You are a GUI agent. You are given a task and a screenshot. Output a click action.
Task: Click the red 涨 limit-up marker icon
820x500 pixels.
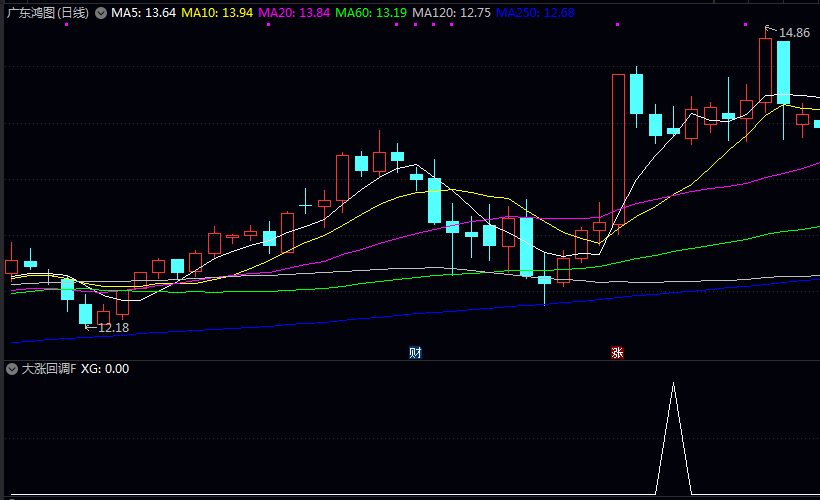coord(617,352)
